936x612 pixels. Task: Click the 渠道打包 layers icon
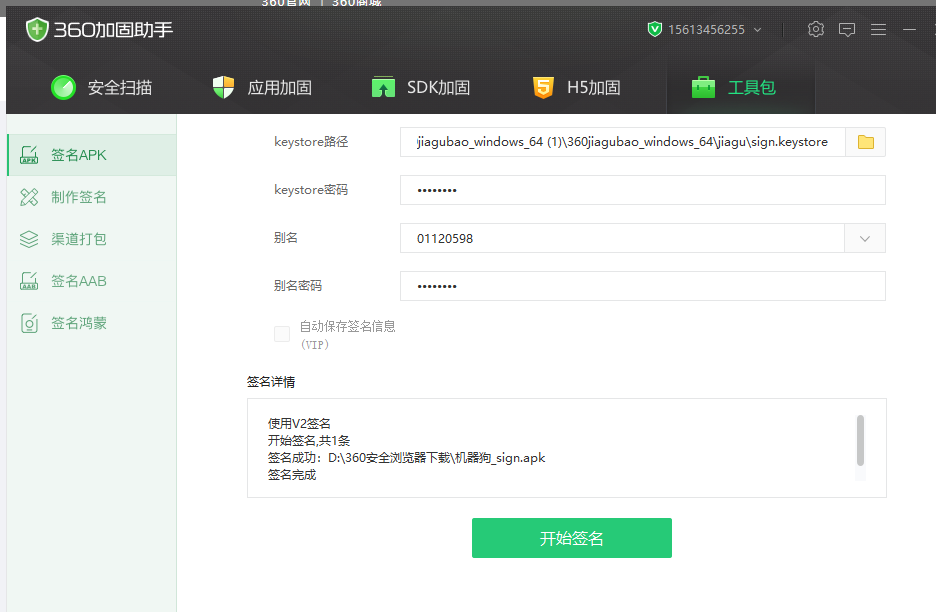coord(29,239)
